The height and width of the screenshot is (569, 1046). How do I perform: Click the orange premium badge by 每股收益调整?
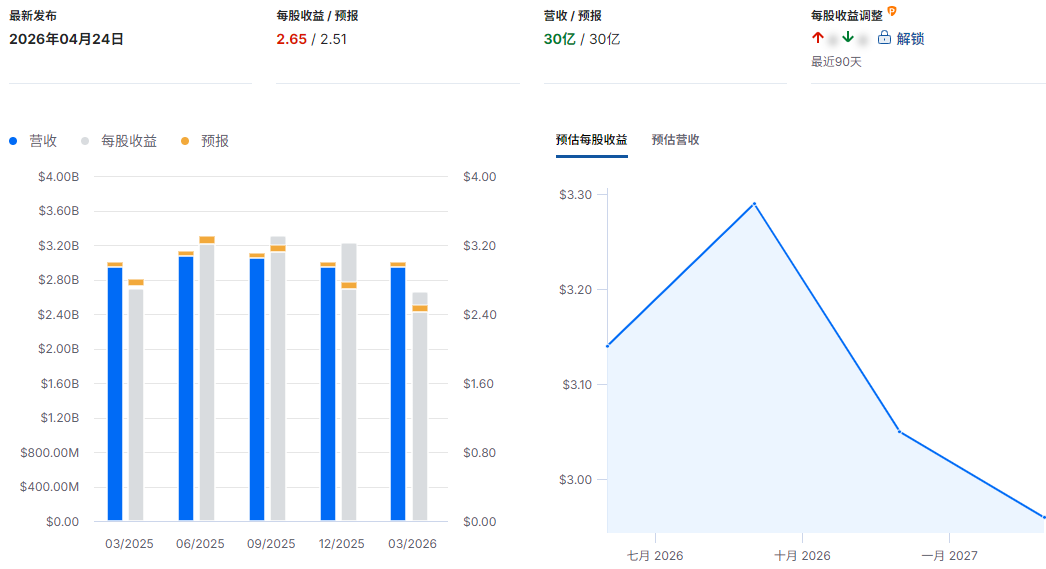pos(892,11)
